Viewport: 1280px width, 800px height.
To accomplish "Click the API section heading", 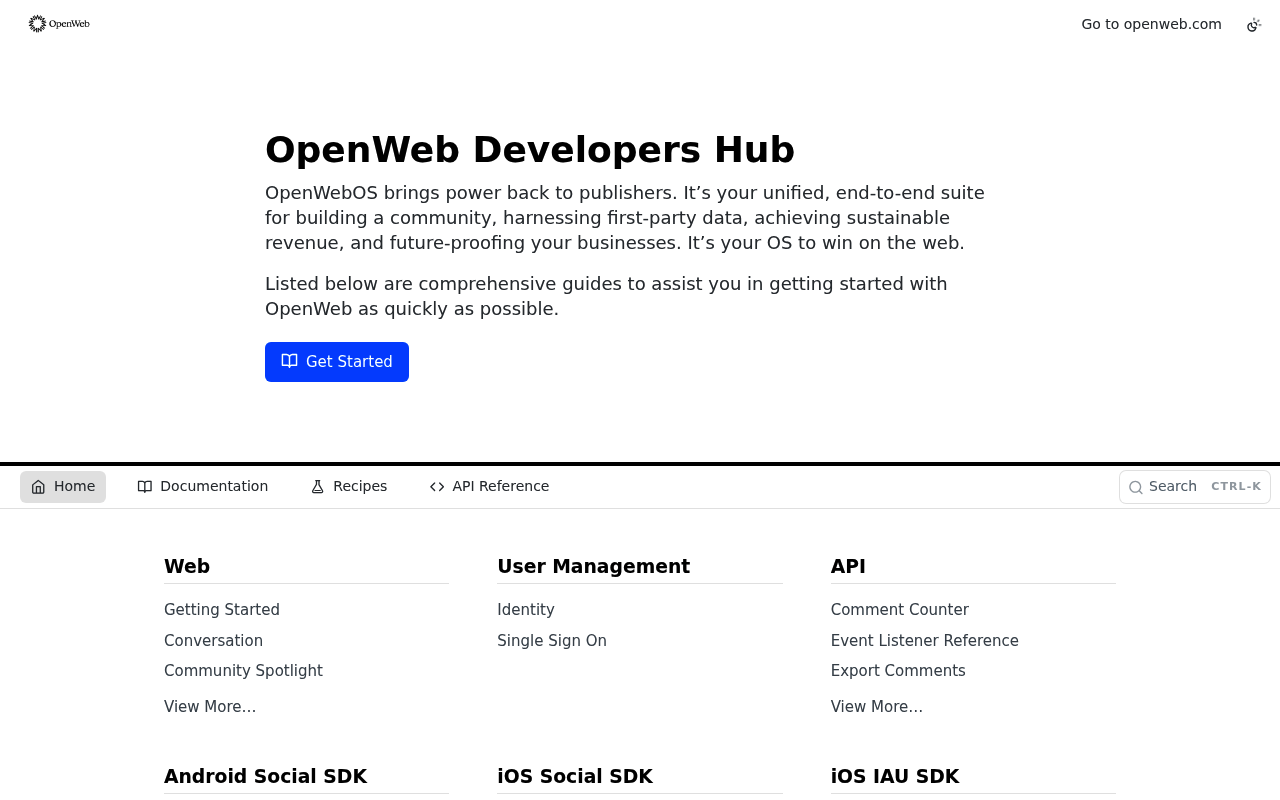I will point(848,567).
